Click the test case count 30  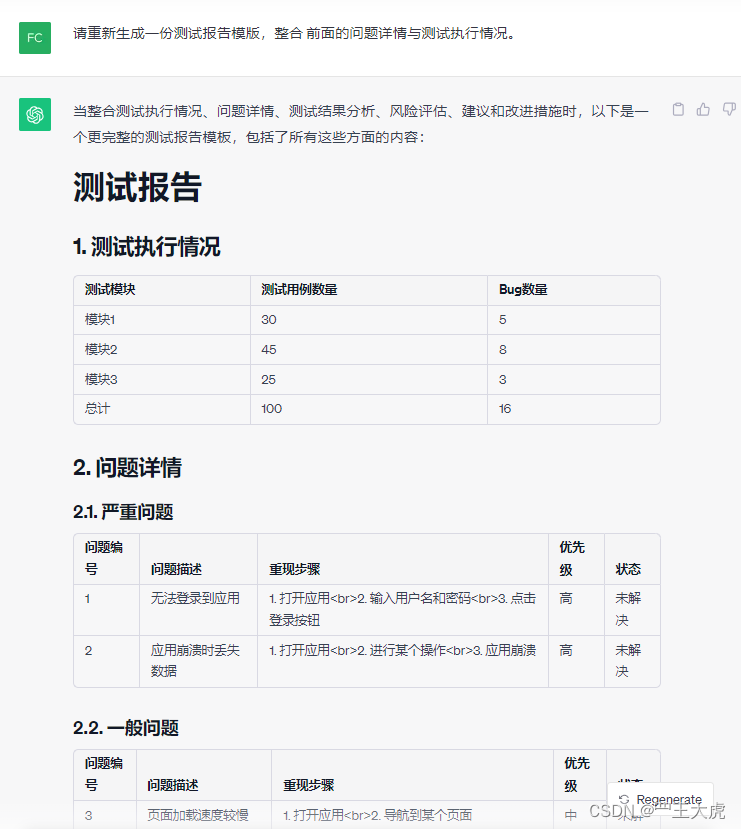pyautogui.click(x=268, y=320)
